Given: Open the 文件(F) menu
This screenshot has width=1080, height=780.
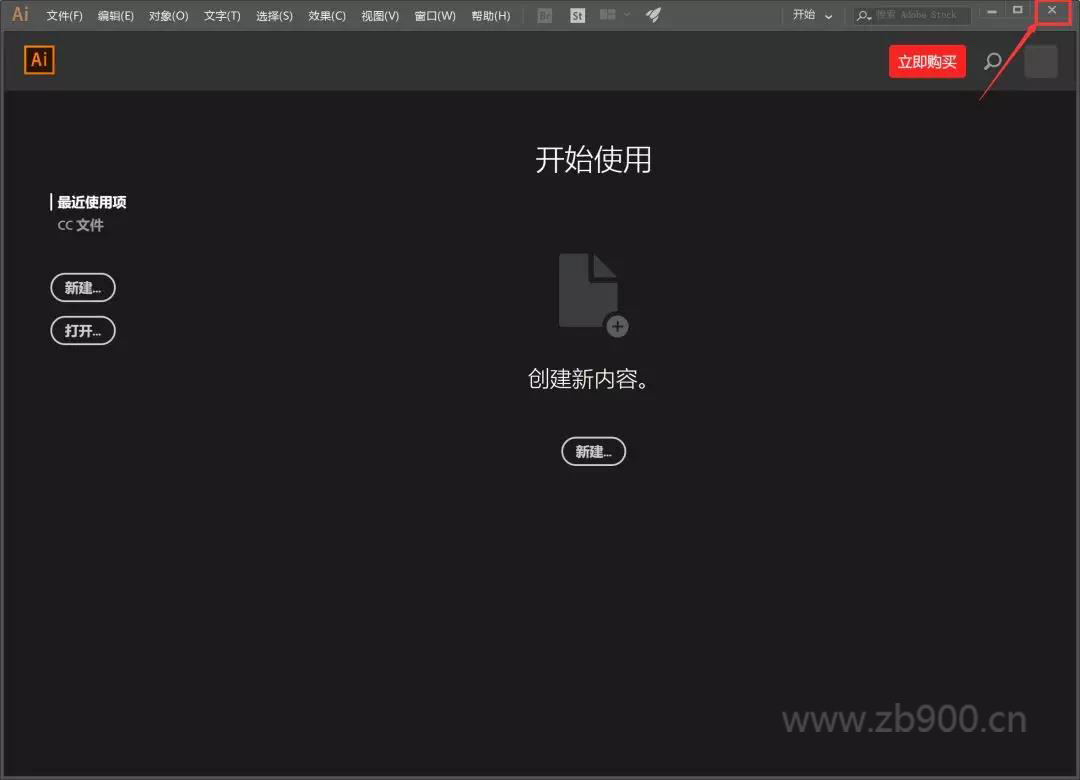Looking at the screenshot, I should (x=64, y=16).
